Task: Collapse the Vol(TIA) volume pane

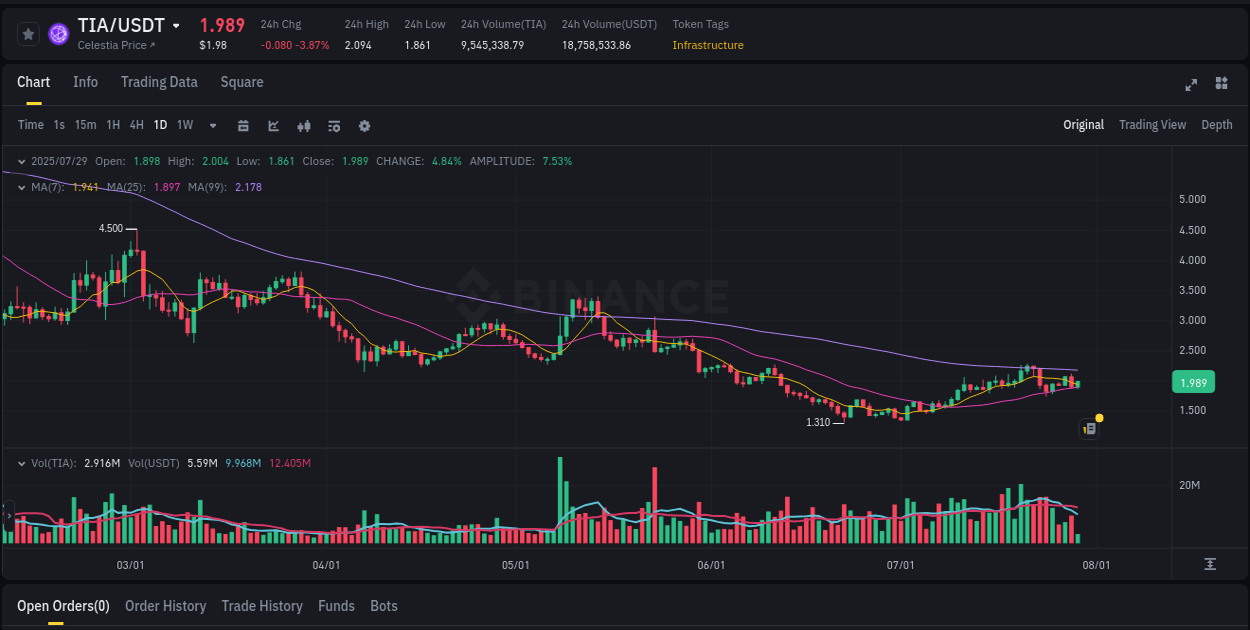Action: (x=21, y=463)
